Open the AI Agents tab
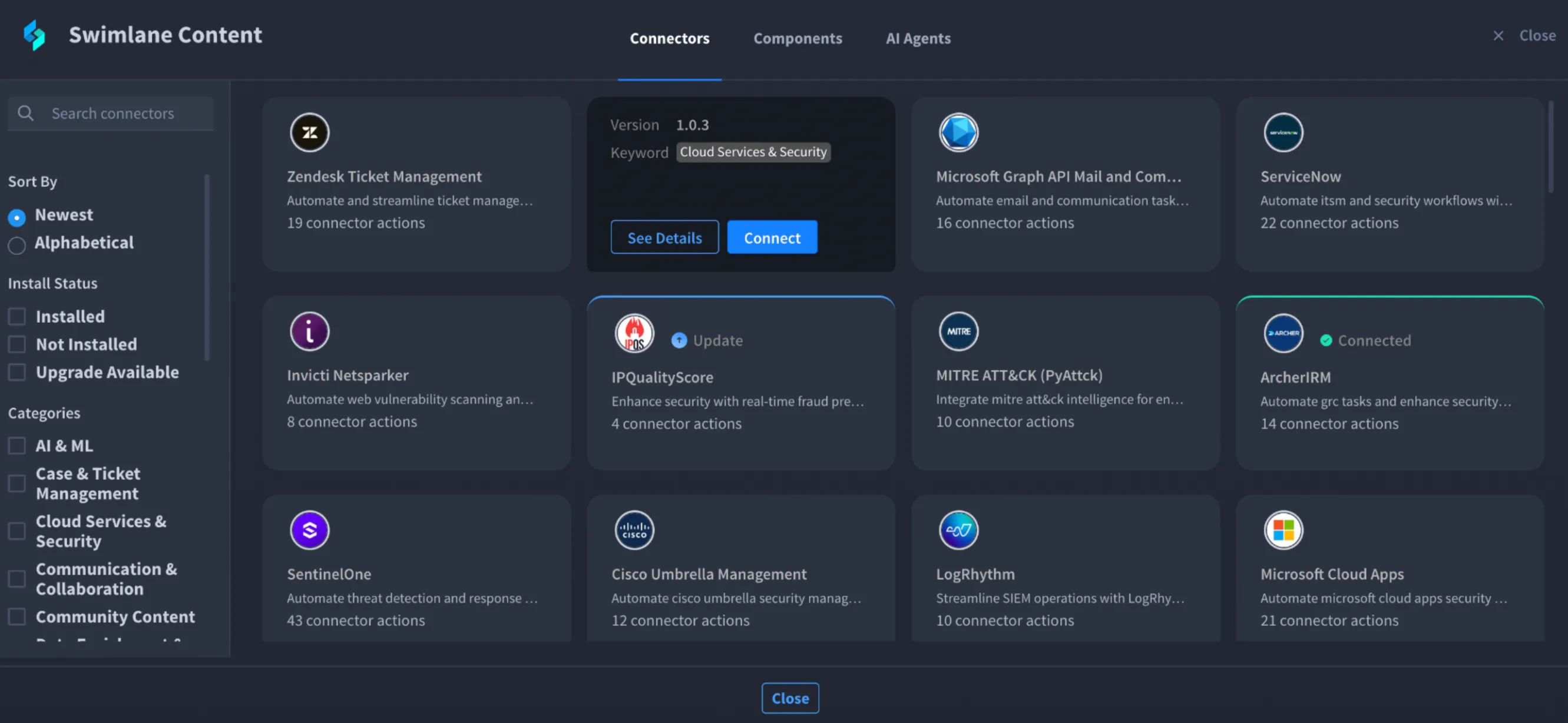The width and height of the screenshot is (1568, 723). pyautogui.click(x=918, y=38)
